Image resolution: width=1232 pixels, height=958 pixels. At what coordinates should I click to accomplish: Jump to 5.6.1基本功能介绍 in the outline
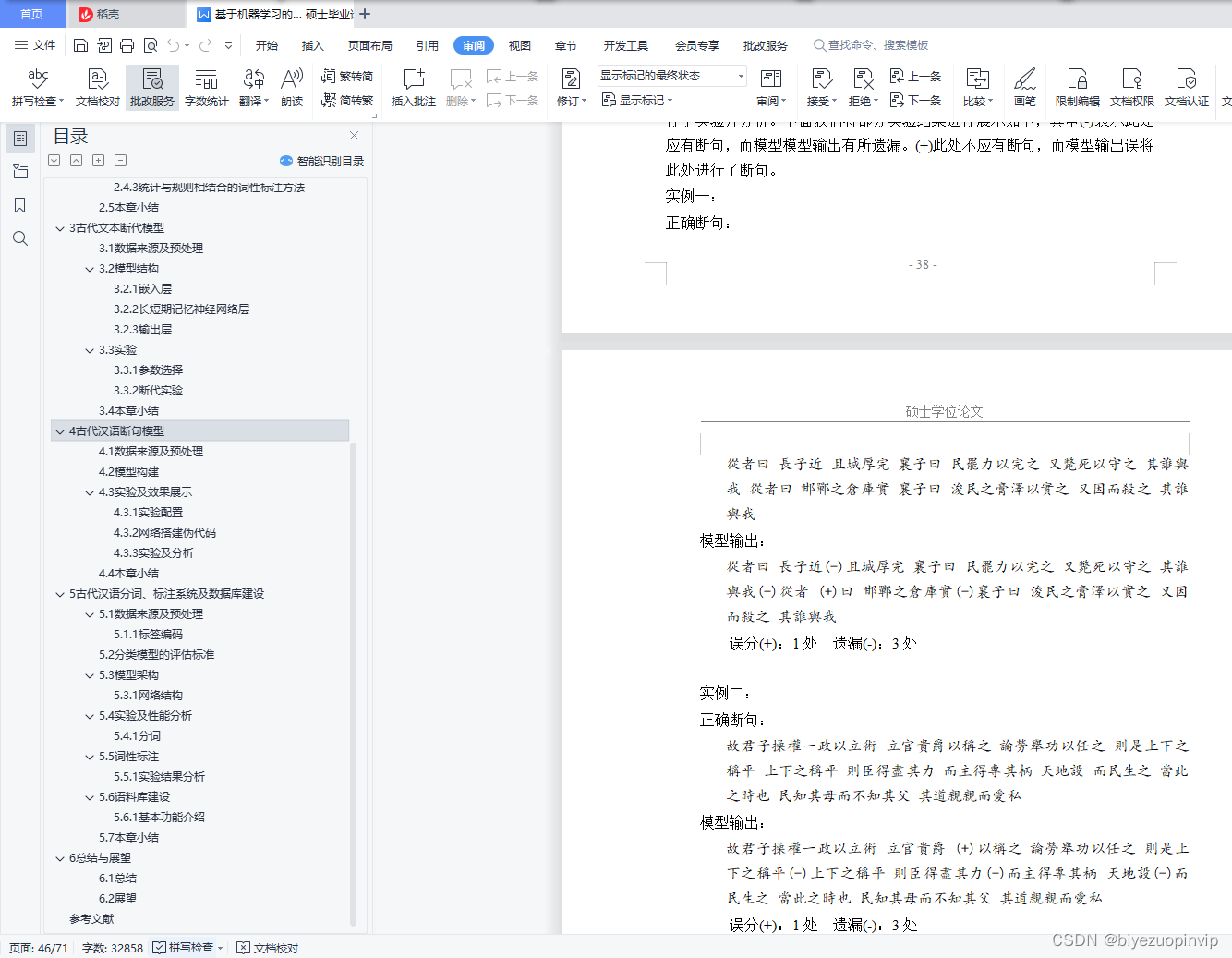(159, 818)
